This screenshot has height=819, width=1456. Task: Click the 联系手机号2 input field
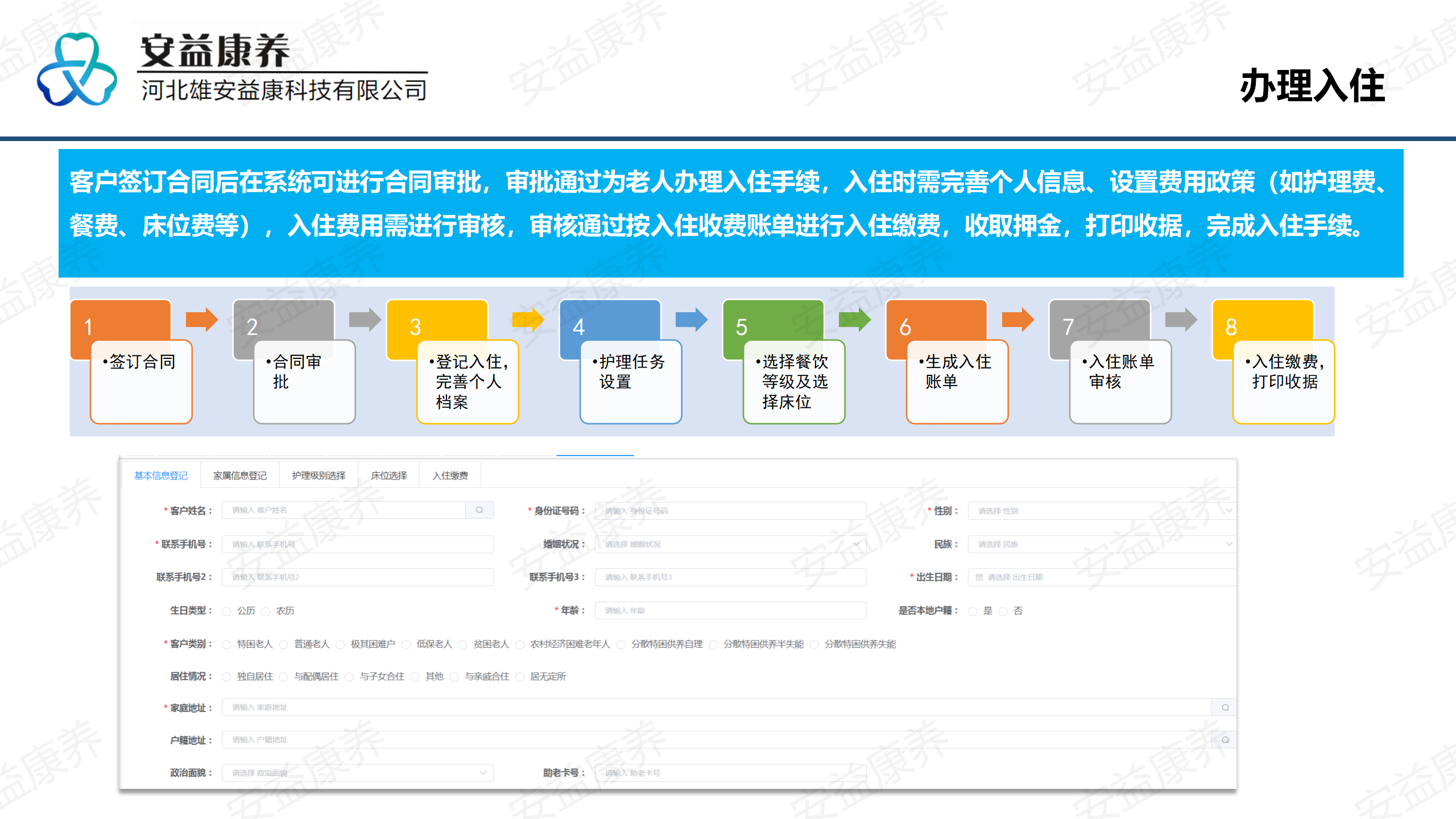pyautogui.click(x=358, y=577)
